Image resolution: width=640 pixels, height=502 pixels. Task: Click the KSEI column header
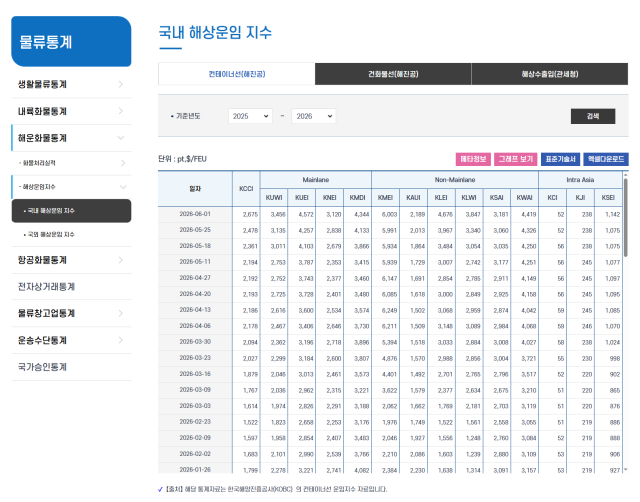[x=608, y=198]
